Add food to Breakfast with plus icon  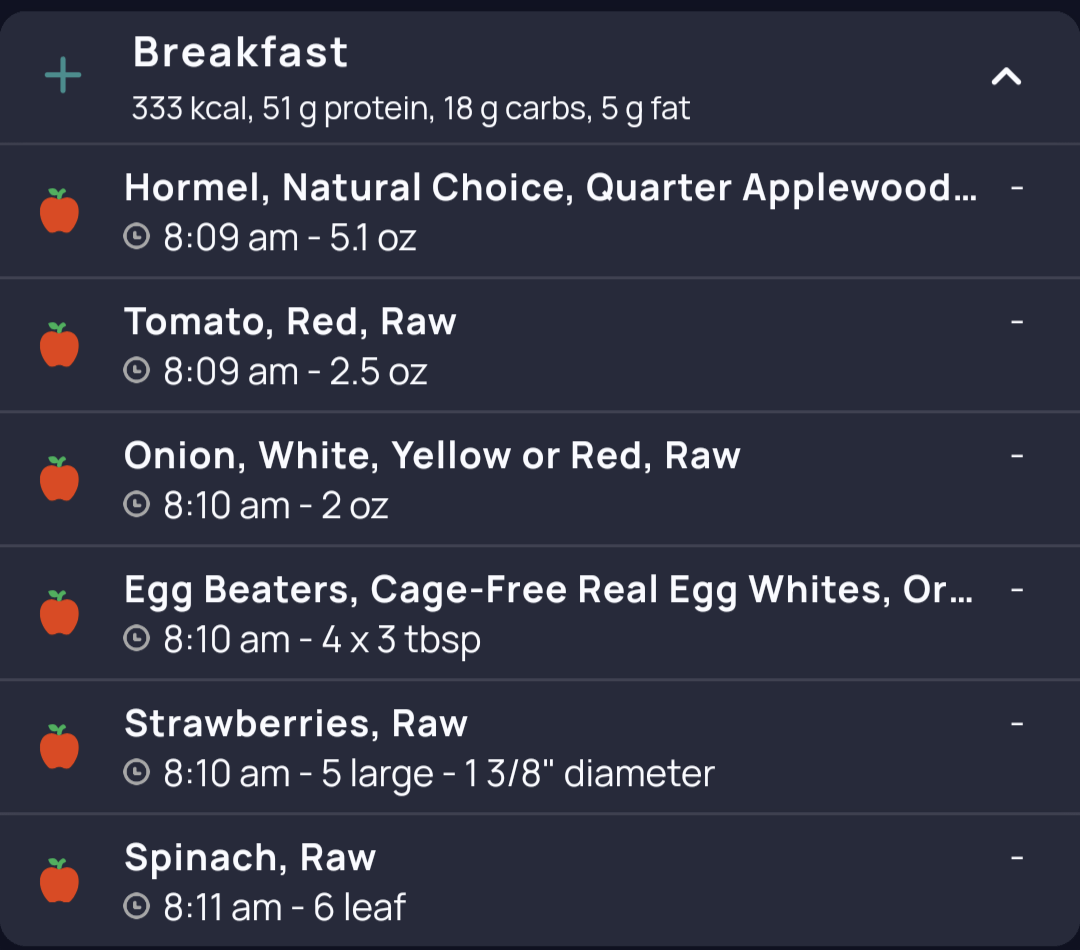point(63,75)
